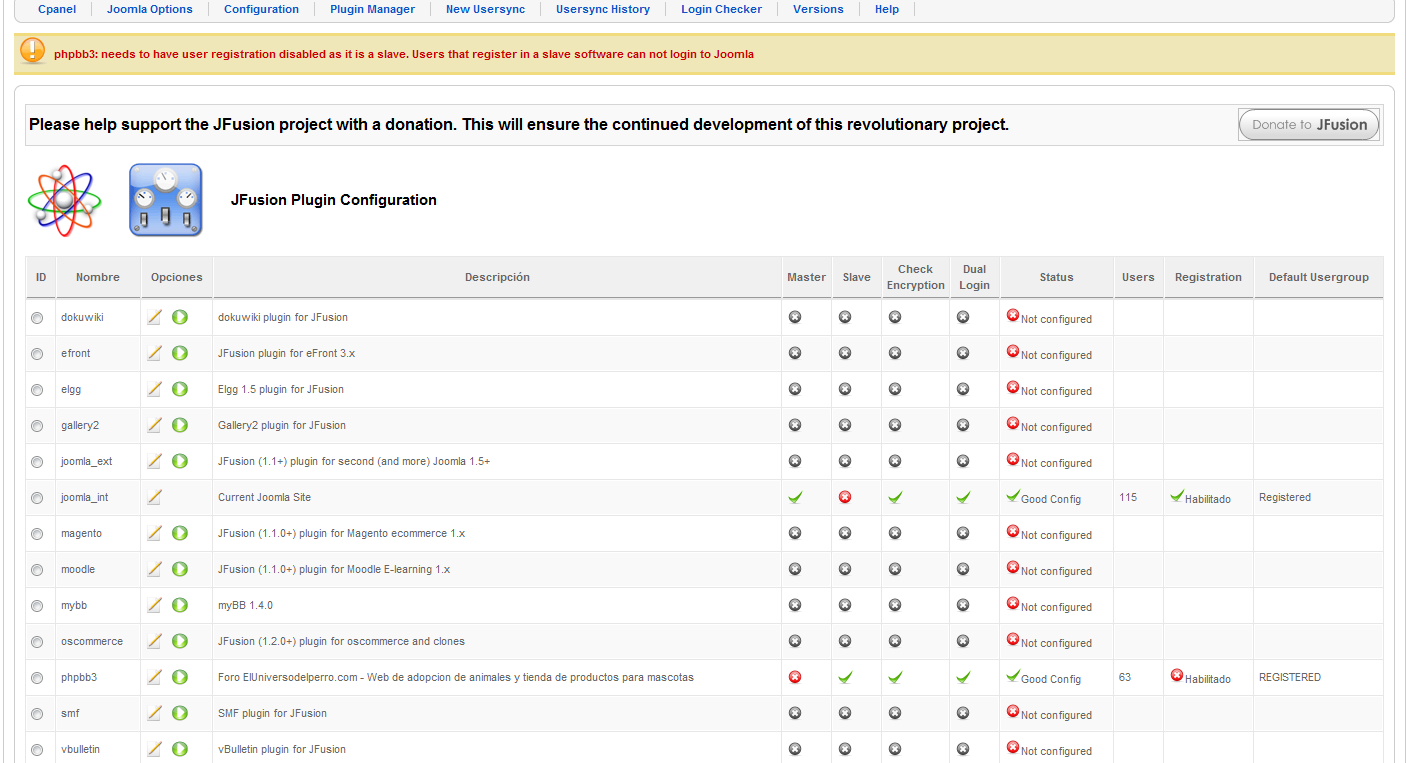The image size is (1406, 763).
Task: Go to the Configuration menu item
Action: tap(261, 9)
